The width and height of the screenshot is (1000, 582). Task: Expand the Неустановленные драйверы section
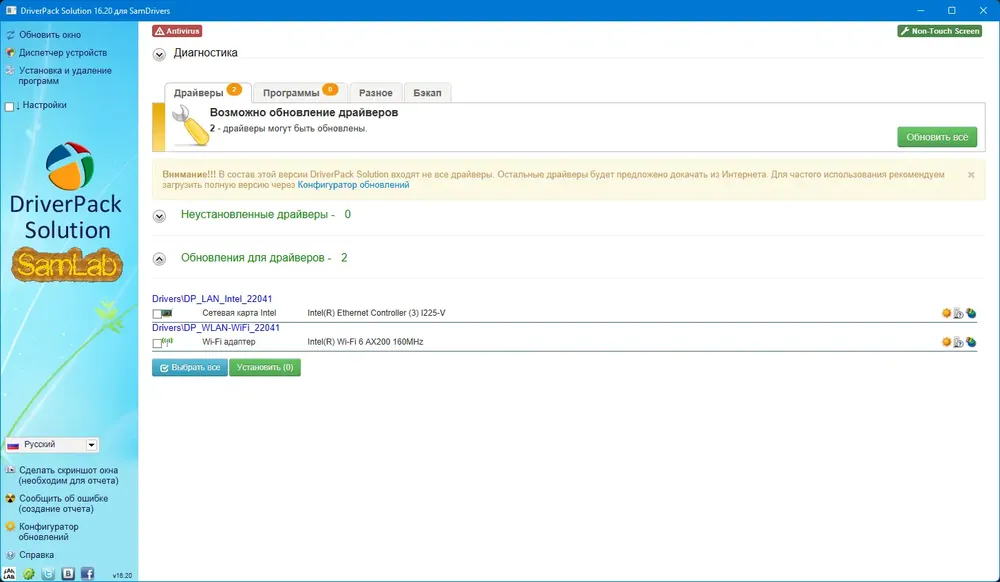click(159, 216)
